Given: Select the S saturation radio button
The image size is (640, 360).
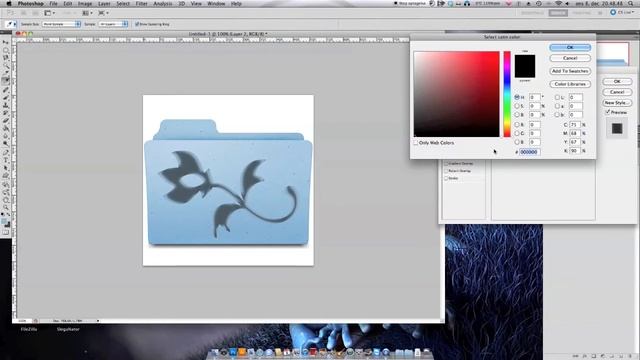Looking at the screenshot, I should click(x=517, y=106).
